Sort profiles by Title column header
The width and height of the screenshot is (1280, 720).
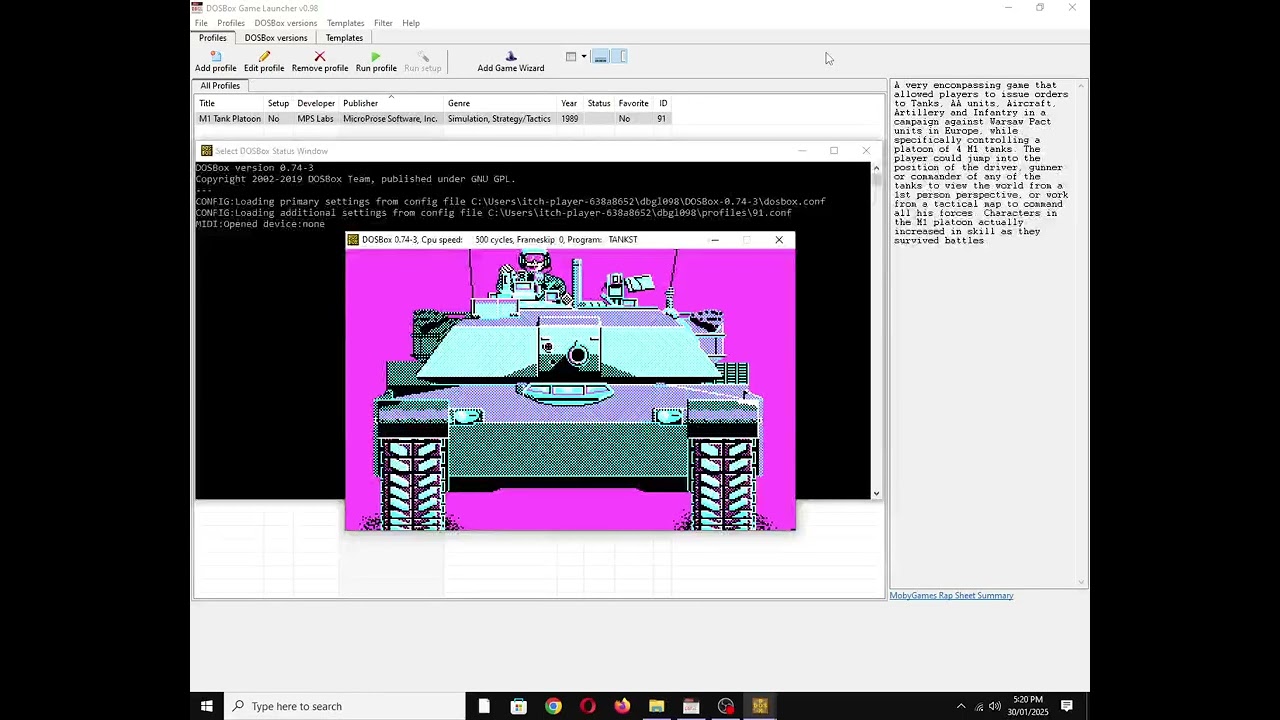click(x=230, y=103)
